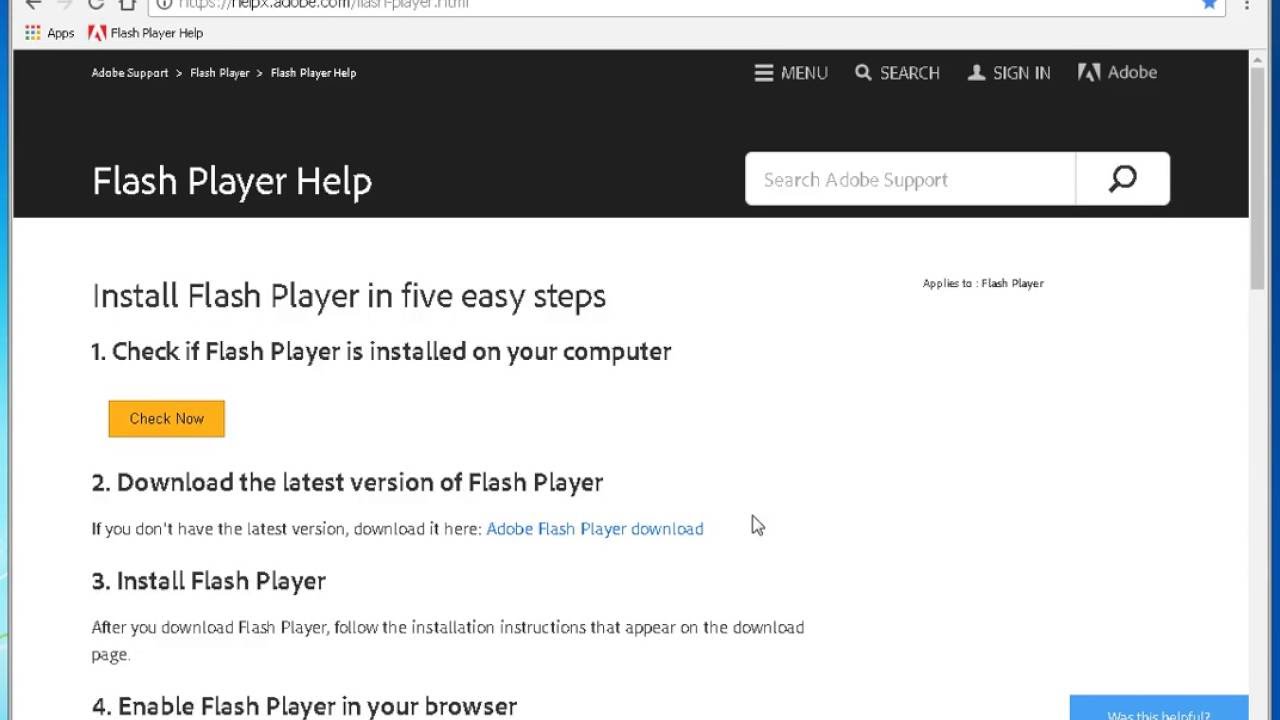The height and width of the screenshot is (720, 1280).
Task: Click the Check Now button
Action: pyautogui.click(x=167, y=419)
